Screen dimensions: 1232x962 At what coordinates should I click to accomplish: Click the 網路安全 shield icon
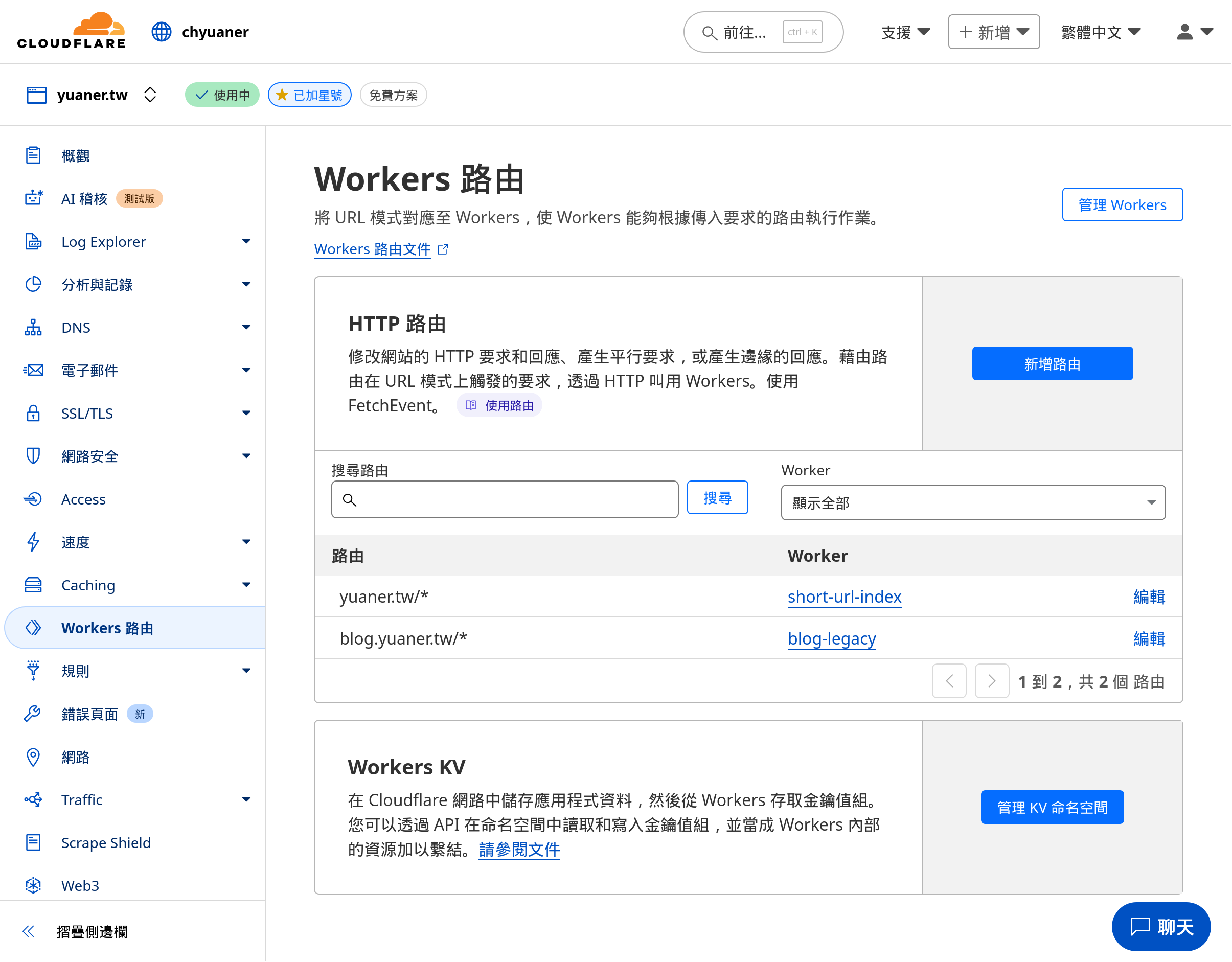(x=33, y=455)
